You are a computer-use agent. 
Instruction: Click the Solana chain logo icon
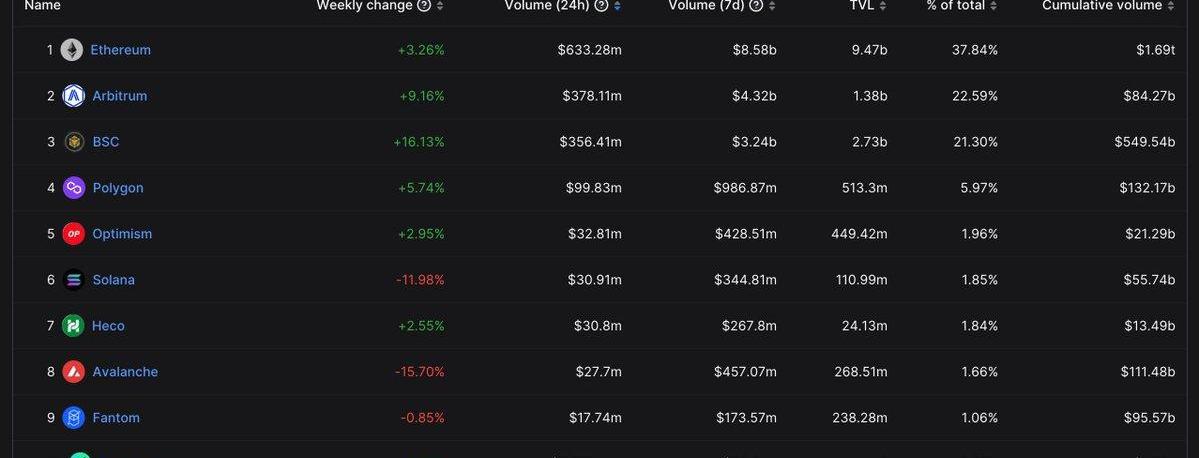pyautogui.click(x=74, y=280)
